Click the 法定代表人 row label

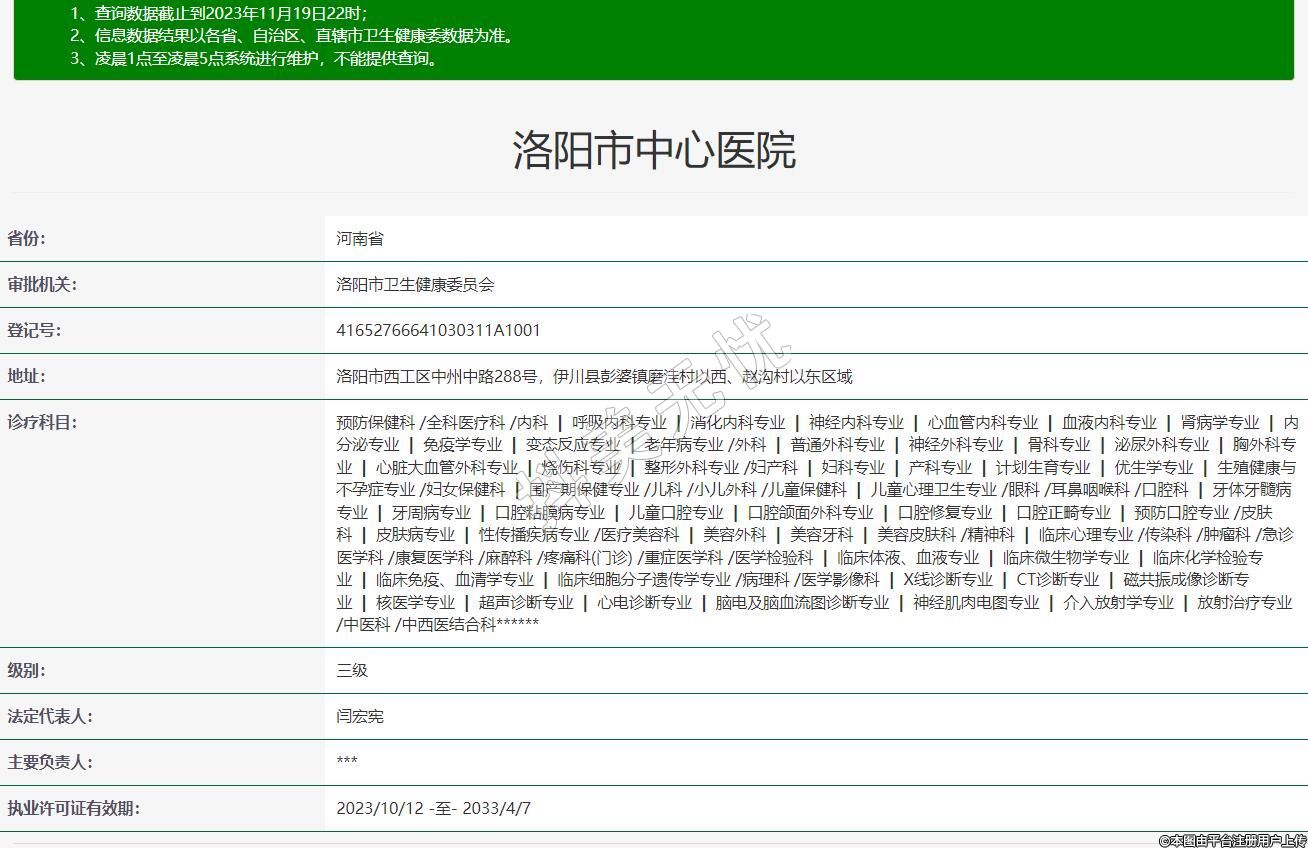(49, 716)
